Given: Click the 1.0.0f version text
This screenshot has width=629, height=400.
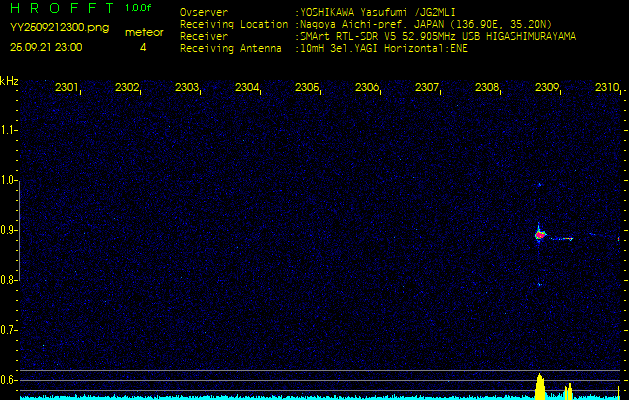Looking at the screenshot, I should [x=139, y=8].
